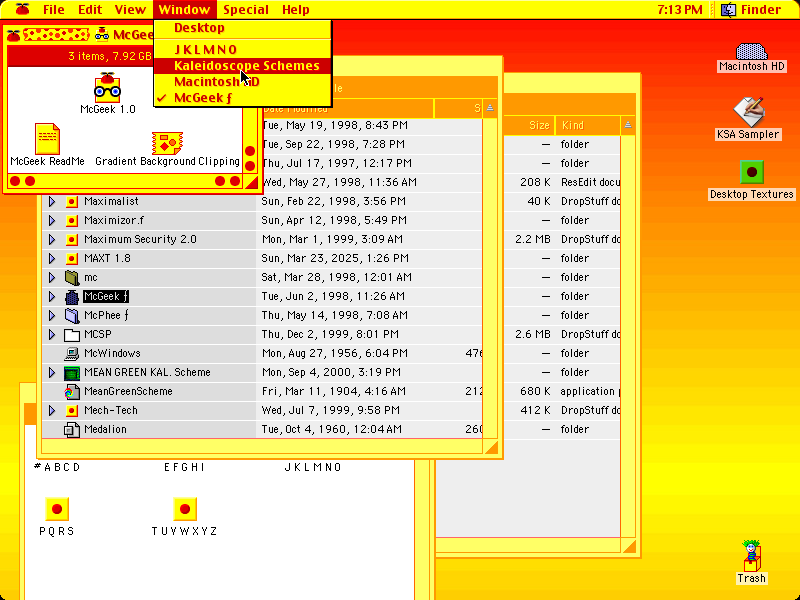Select the McGeek ReadMe document icon
800x600 pixels.
(x=47, y=139)
